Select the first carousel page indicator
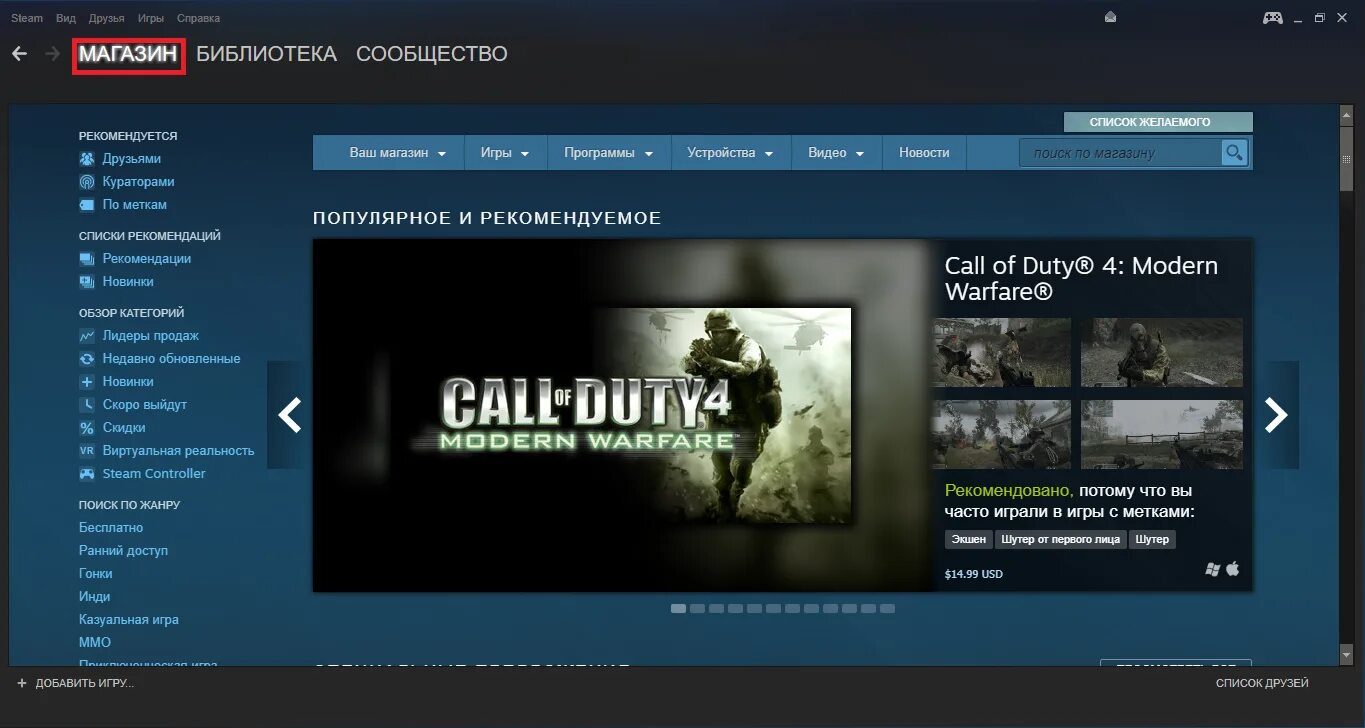1365x728 pixels. click(x=678, y=608)
